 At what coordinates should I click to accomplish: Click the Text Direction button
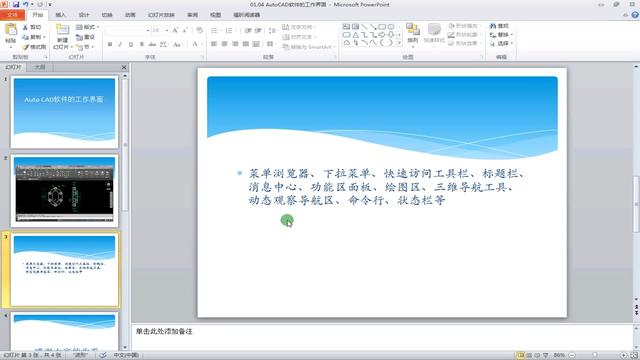coord(299,27)
